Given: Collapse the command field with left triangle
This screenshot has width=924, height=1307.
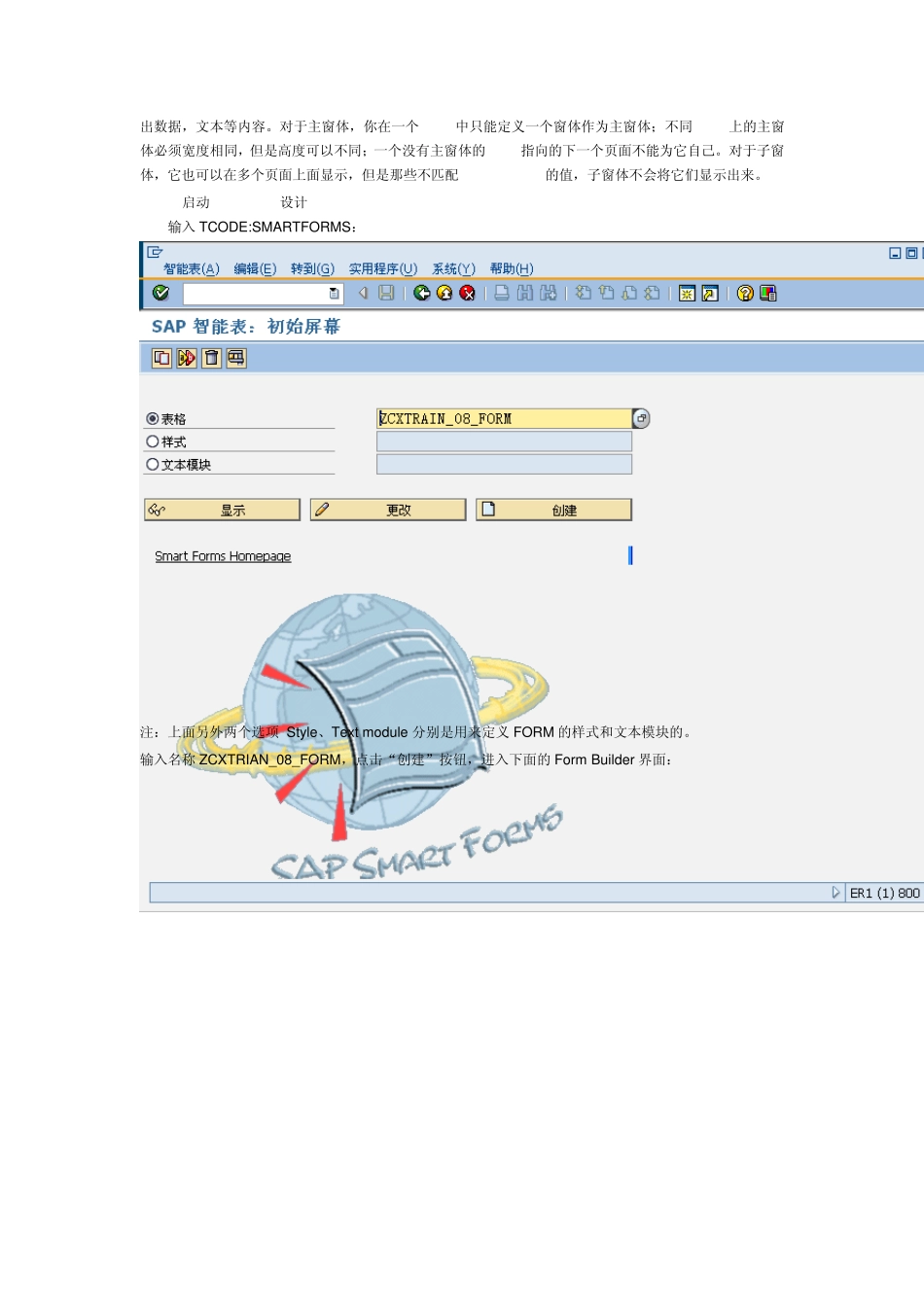Looking at the screenshot, I should 364,293.
